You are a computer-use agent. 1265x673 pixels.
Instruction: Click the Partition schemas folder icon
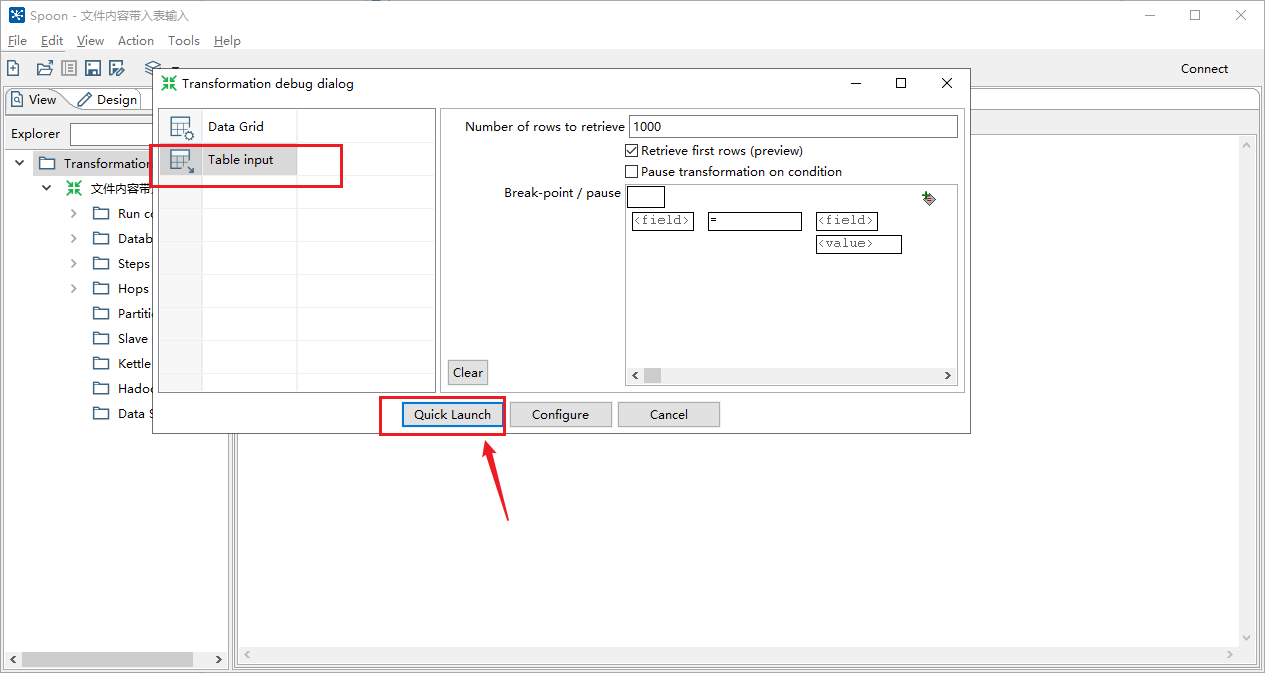101,313
